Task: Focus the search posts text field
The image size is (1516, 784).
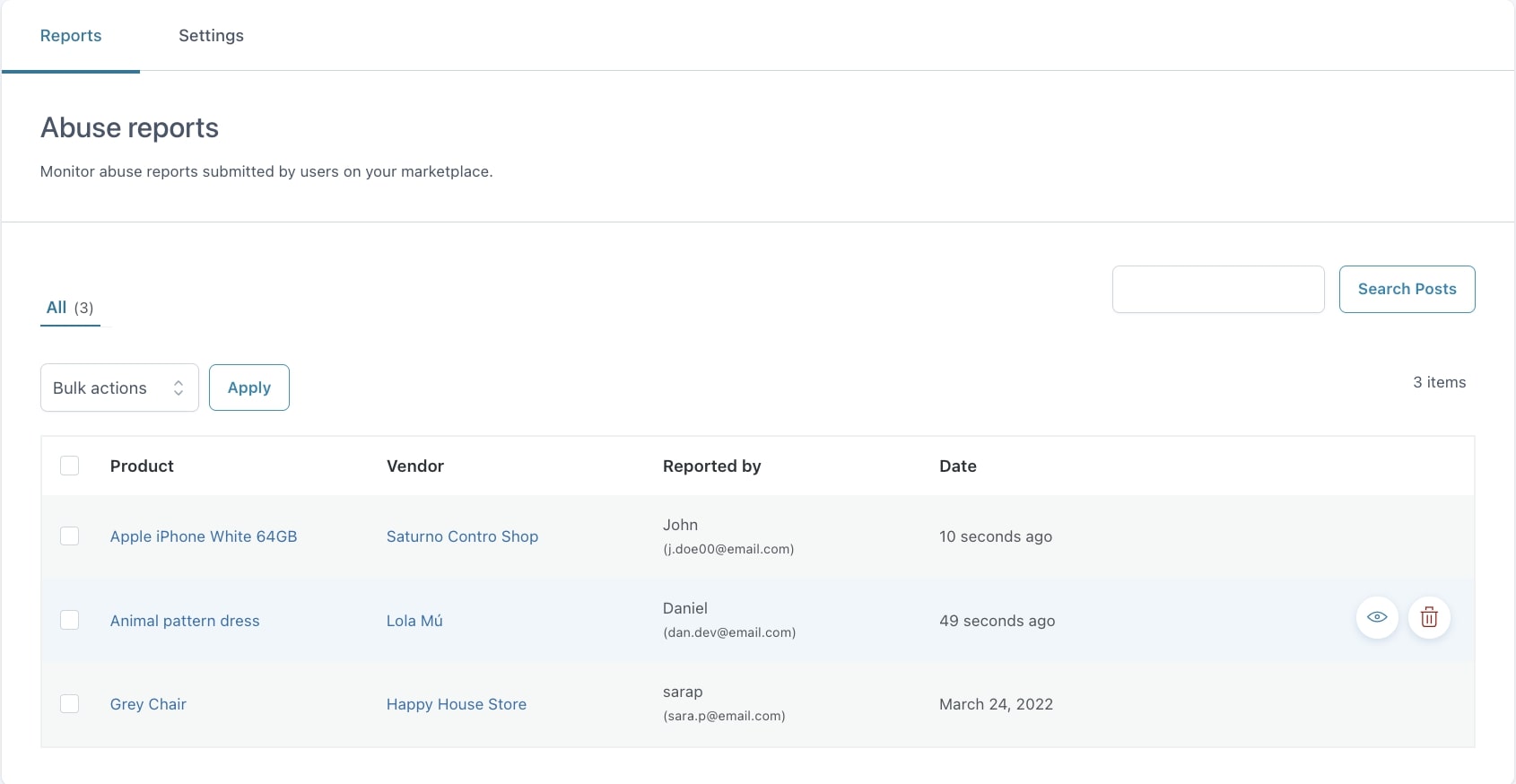Action: tap(1217, 289)
